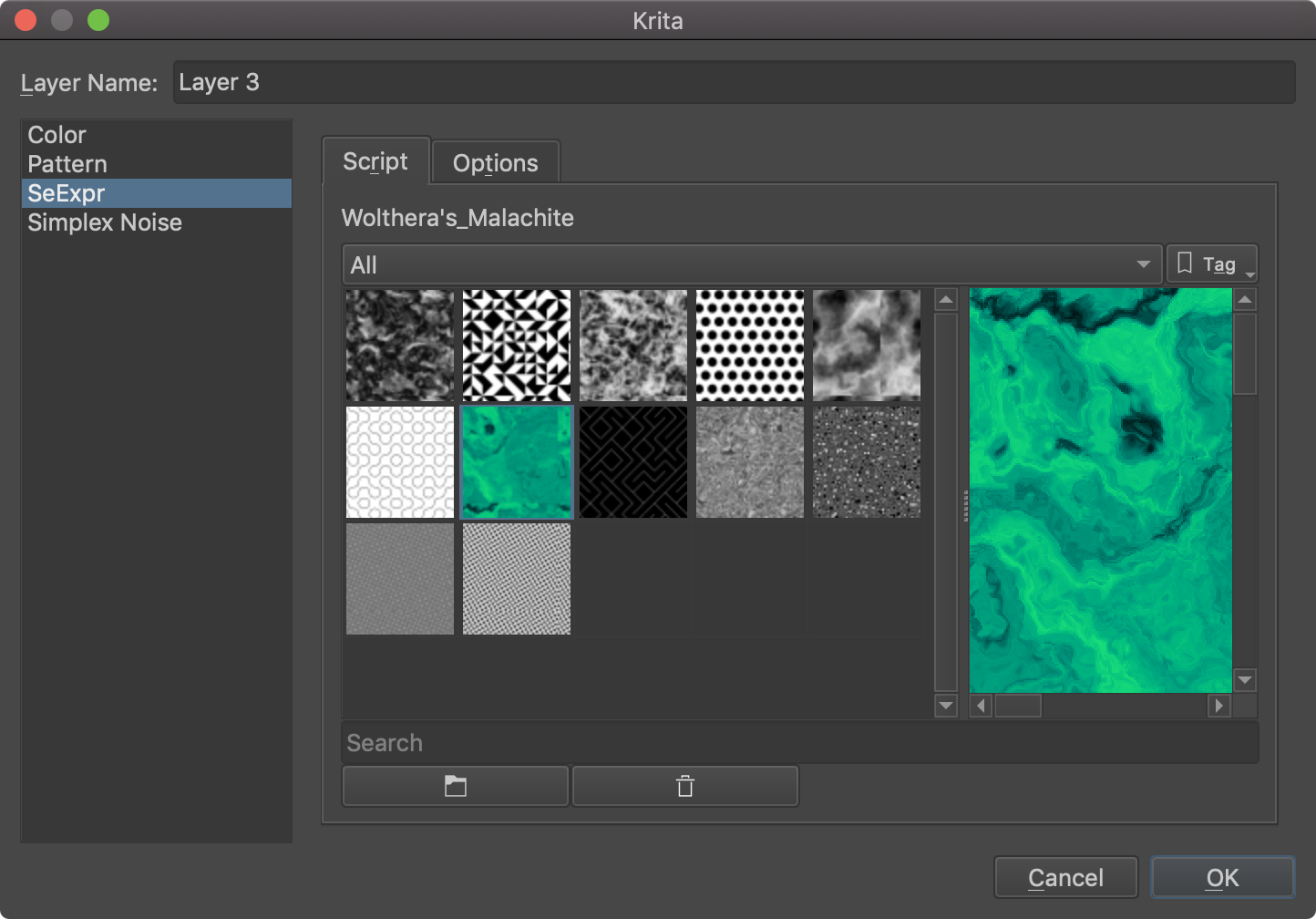The height and width of the screenshot is (919, 1316).
Task: Select Simplex Noise generator from list
Action: (105, 222)
